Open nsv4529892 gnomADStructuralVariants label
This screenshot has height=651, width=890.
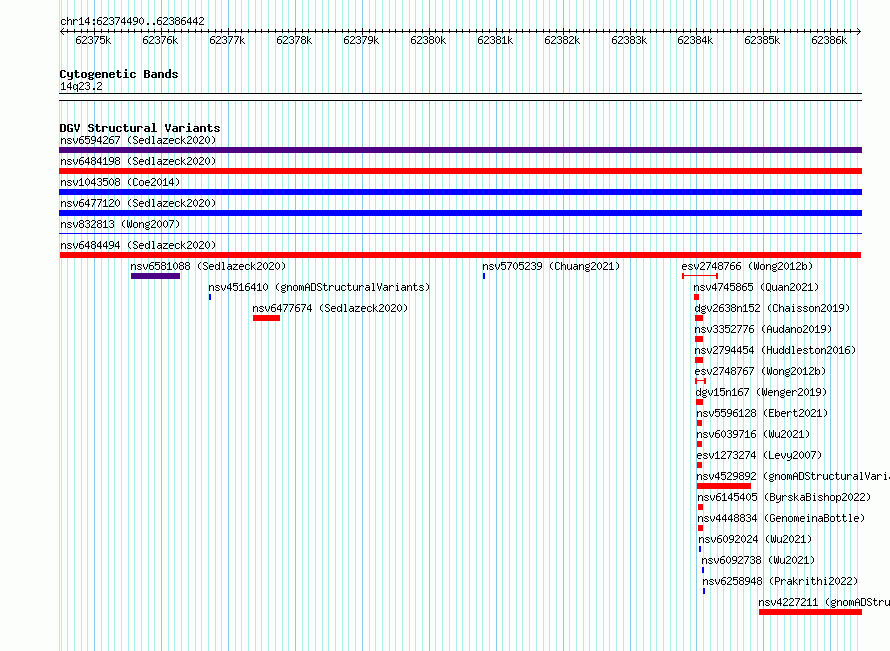coord(793,476)
